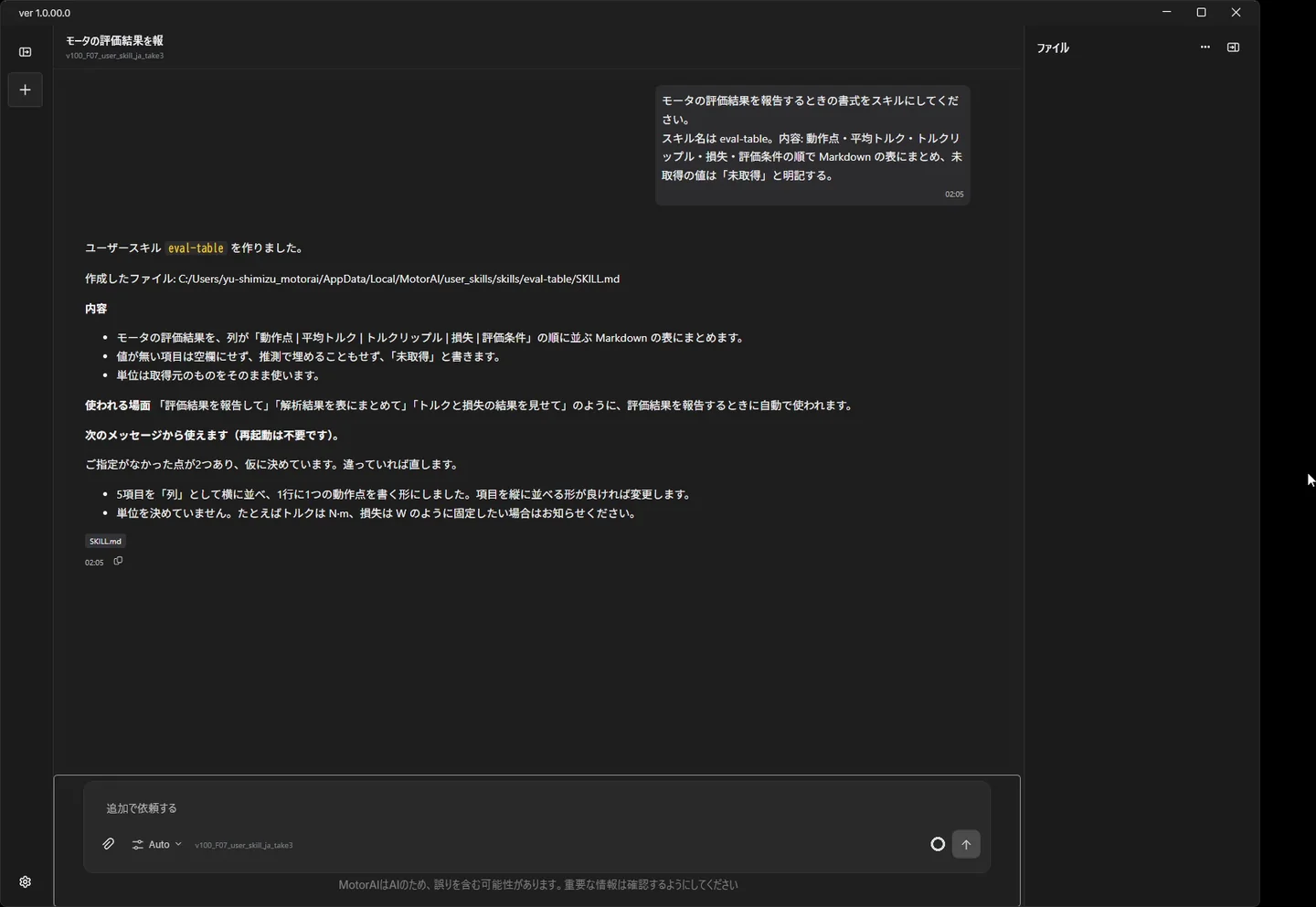Click bullet starting 値が無い項目は空欄にせず
This screenshot has height=907, width=1316.
(310, 356)
